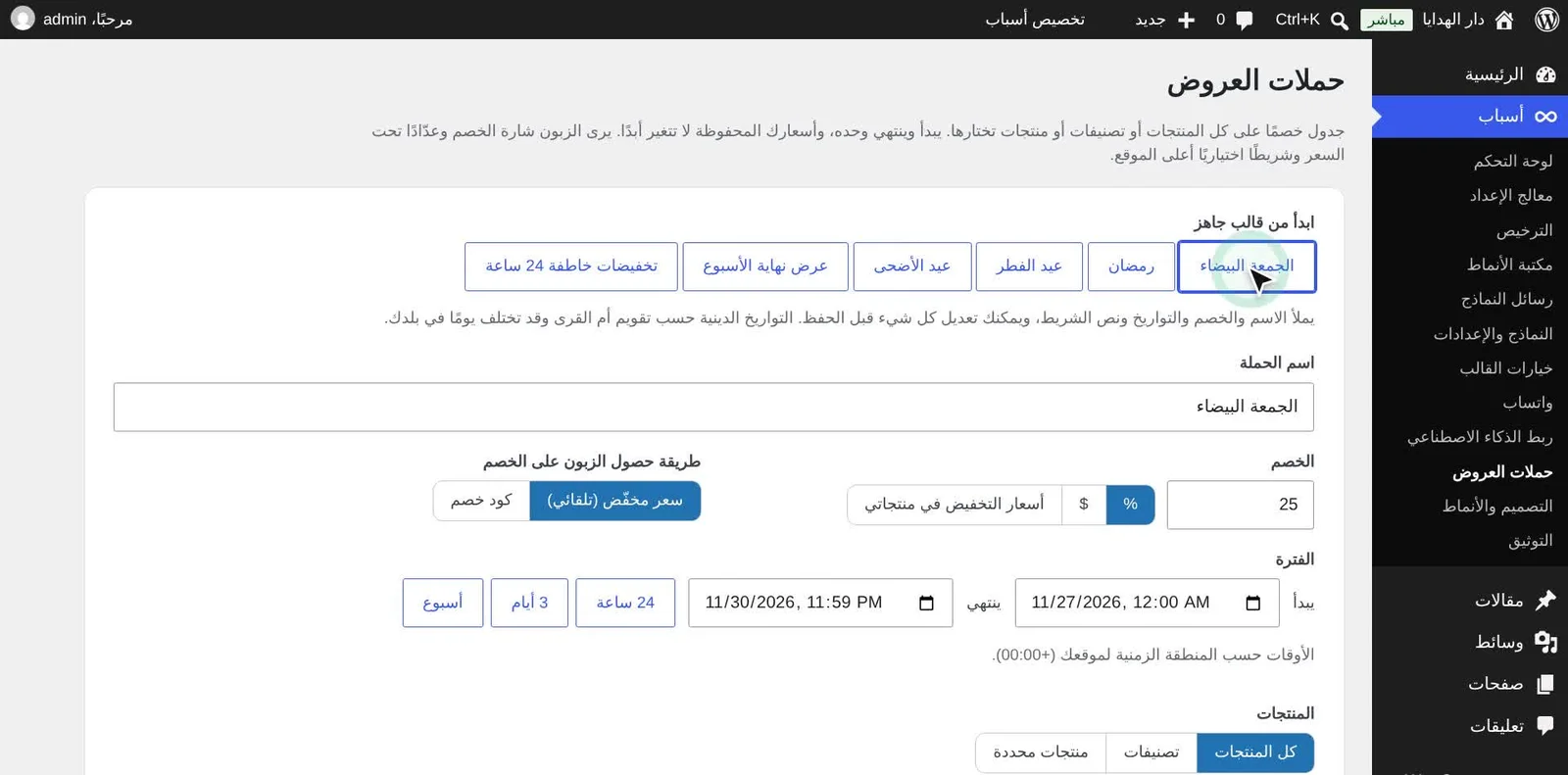Image resolution: width=1568 pixels, height=775 pixels.
Task: Set duration to 24 ساعة
Action: (625, 603)
